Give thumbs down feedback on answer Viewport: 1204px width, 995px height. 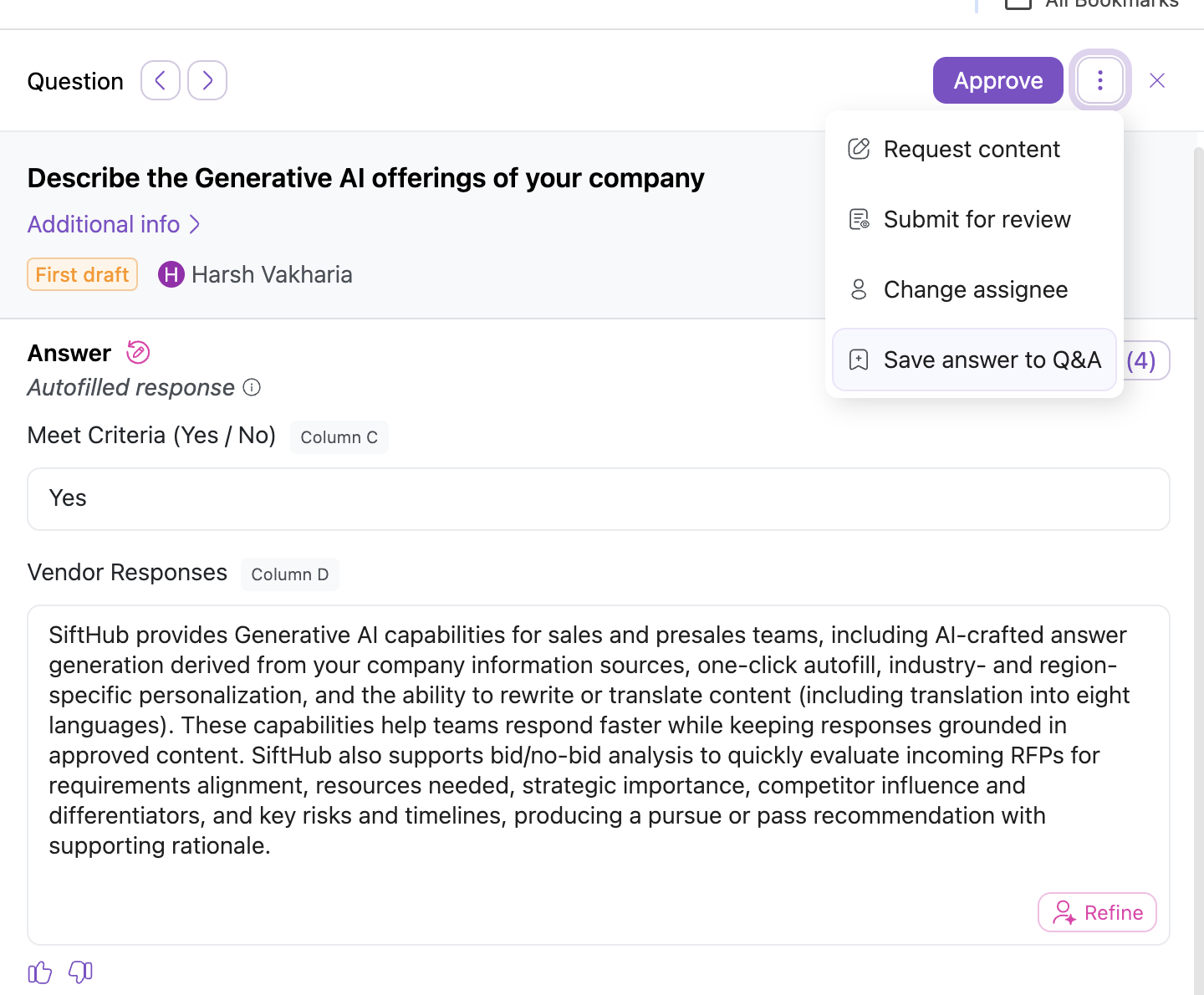coord(80,972)
